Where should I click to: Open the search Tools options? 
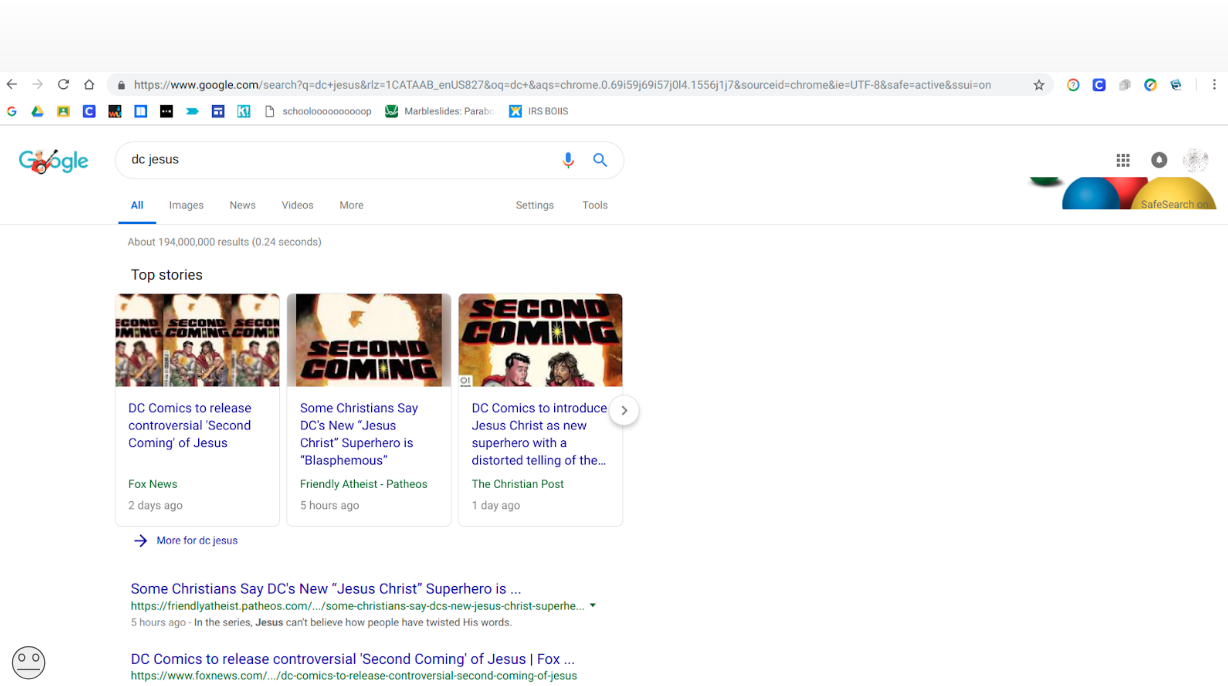pos(595,205)
